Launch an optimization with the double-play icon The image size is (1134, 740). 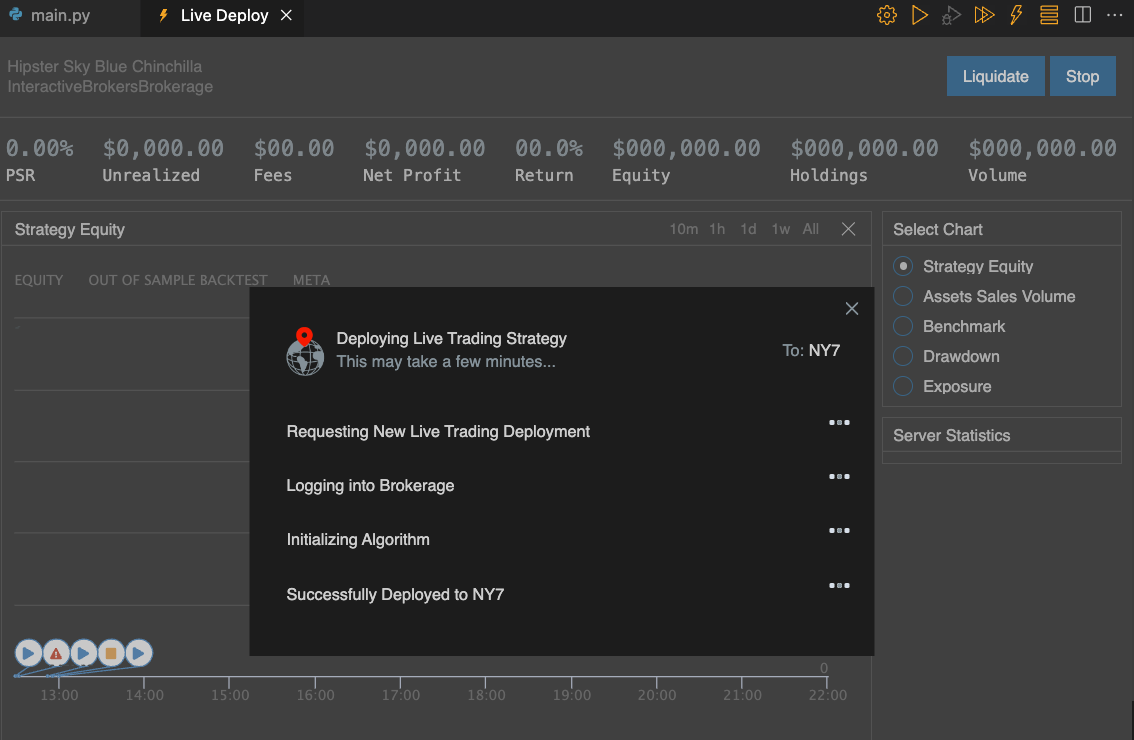[x=983, y=15]
